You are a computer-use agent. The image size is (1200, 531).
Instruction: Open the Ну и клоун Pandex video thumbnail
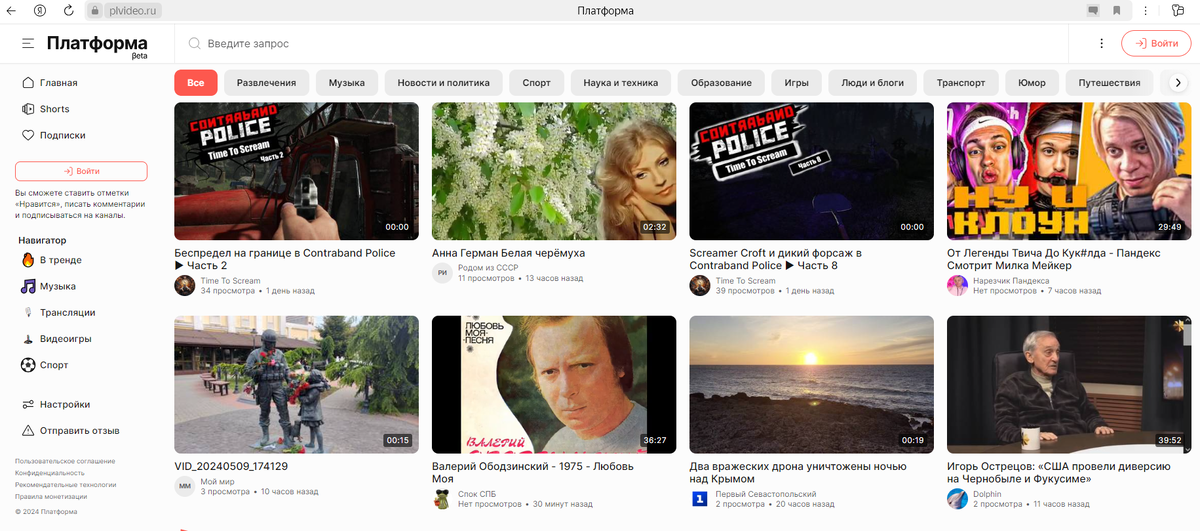coord(1069,171)
